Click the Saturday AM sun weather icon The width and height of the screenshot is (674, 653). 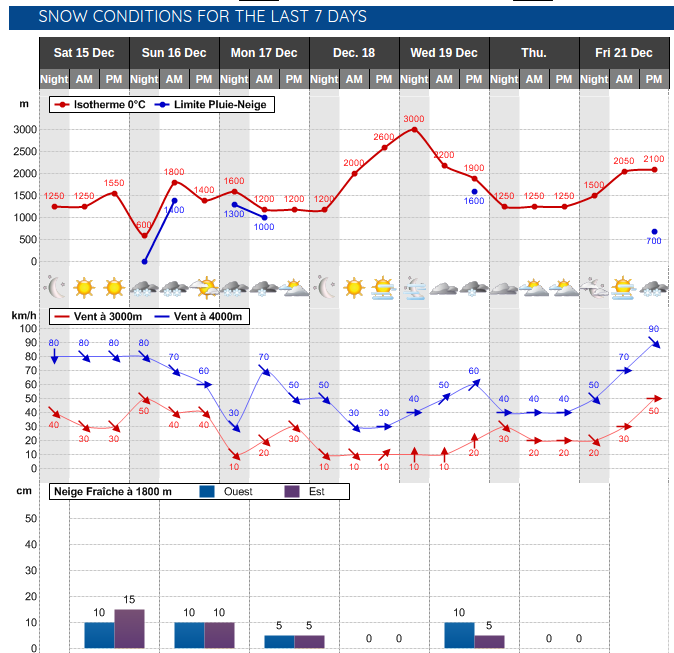coord(84,288)
